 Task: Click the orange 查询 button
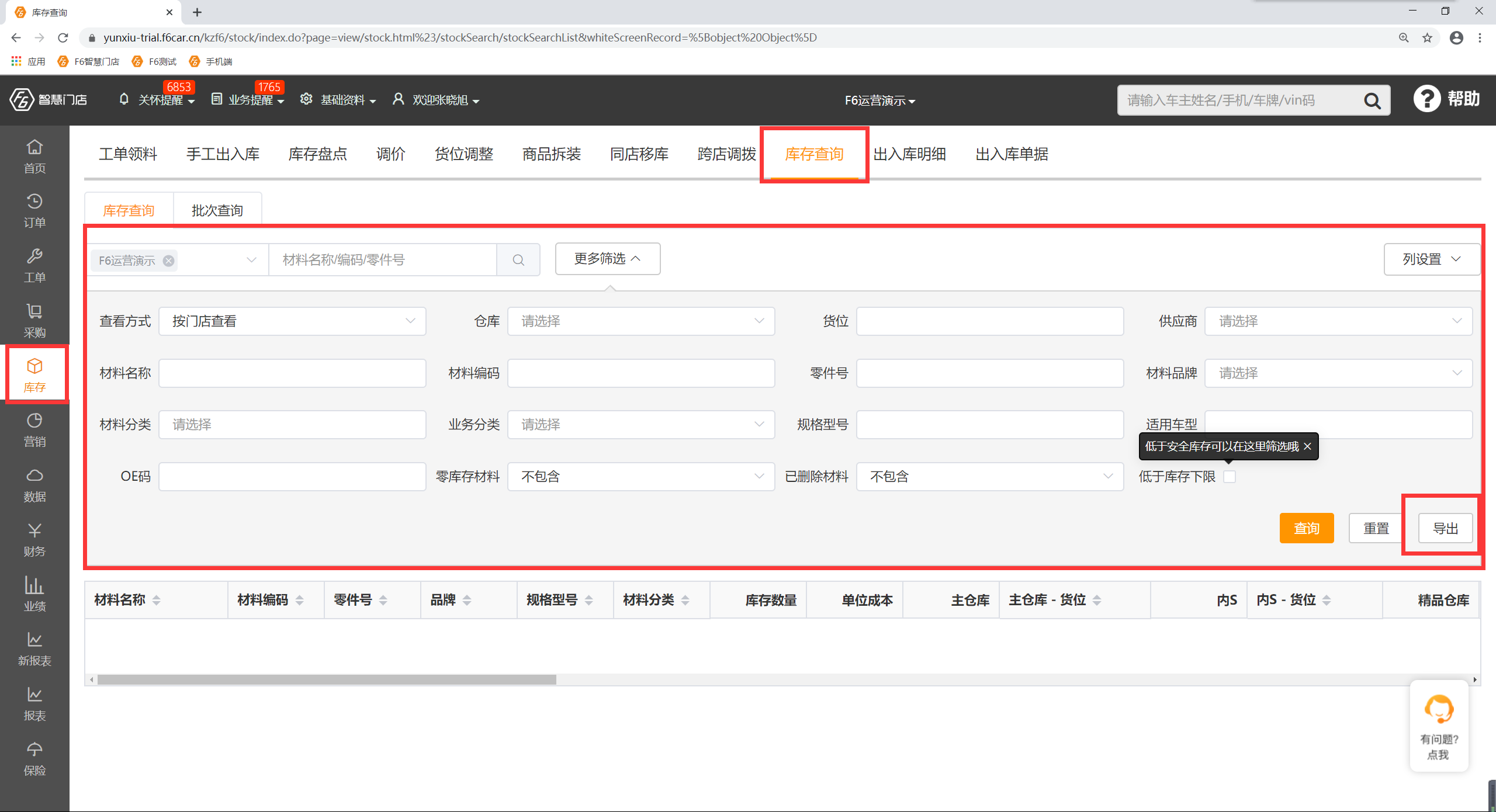(1307, 528)
